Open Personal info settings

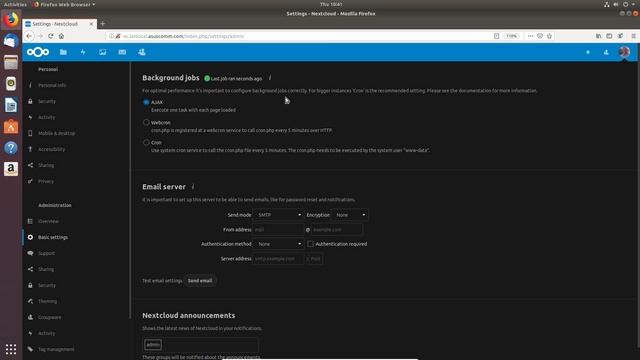52,85
